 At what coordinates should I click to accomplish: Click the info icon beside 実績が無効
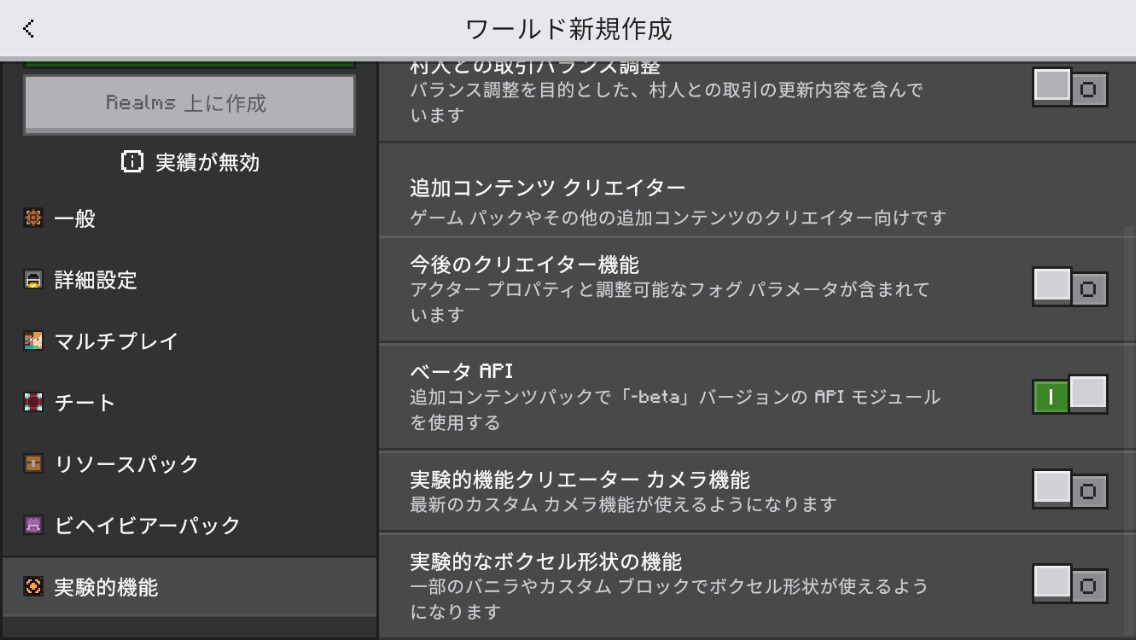coord(132,162)
